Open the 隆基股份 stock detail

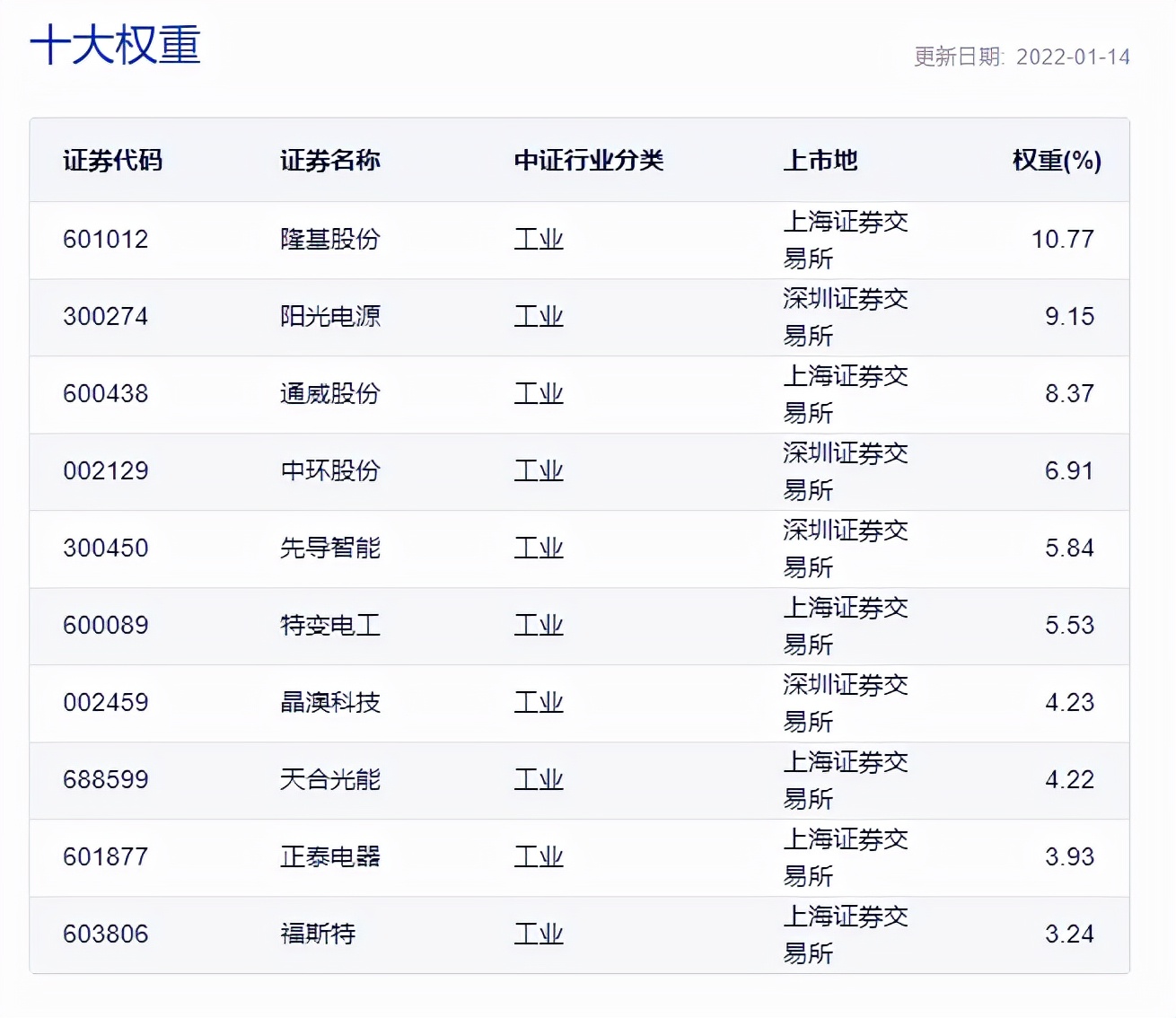pyautogui.click(x=330, y=239)
